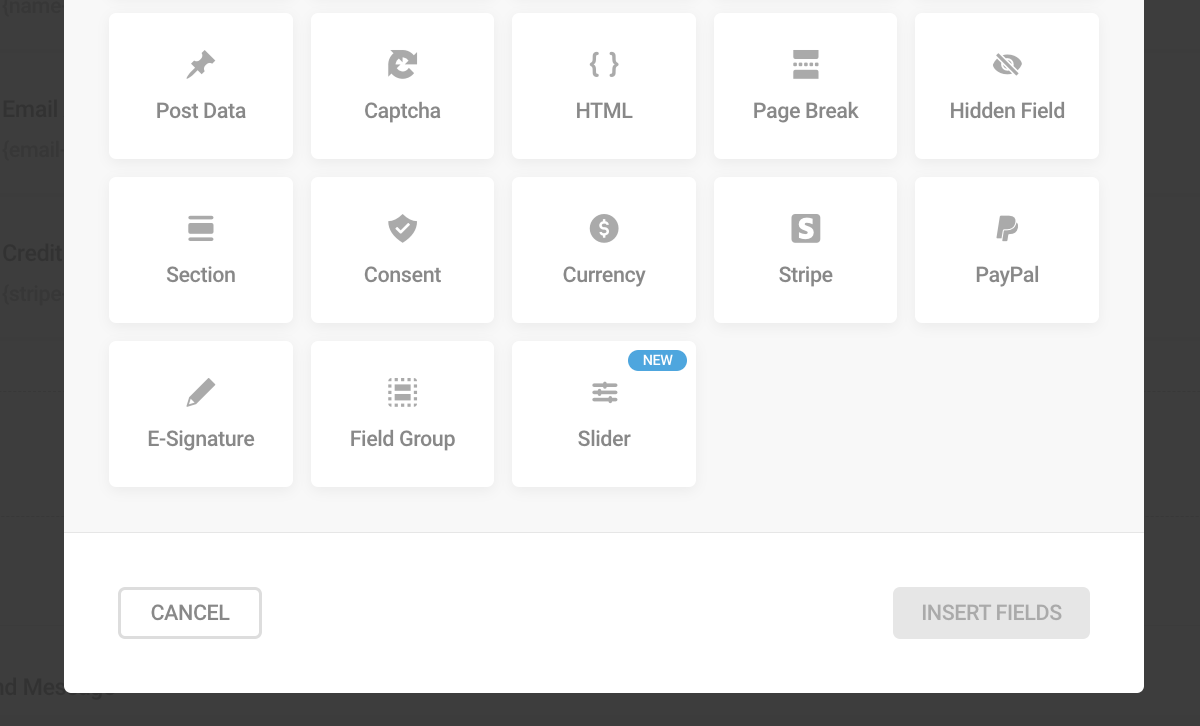Viewport: 1200px width, 726px height.
Task: Click the NEW badge on the Slider tile
Action: pos(657,360)
